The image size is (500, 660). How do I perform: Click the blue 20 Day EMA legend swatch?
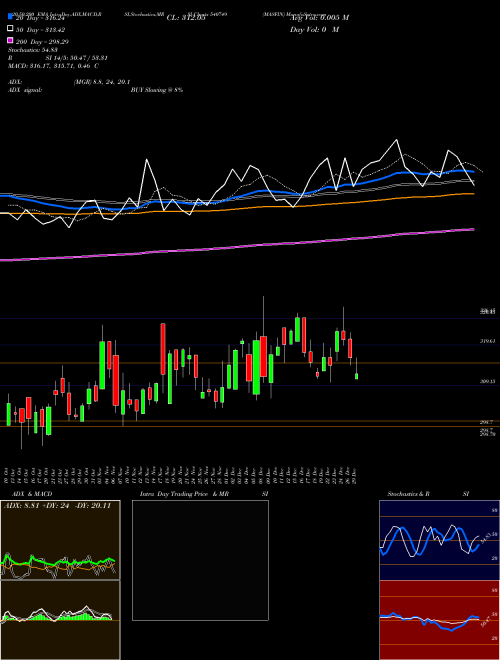[x=11, y=17]
